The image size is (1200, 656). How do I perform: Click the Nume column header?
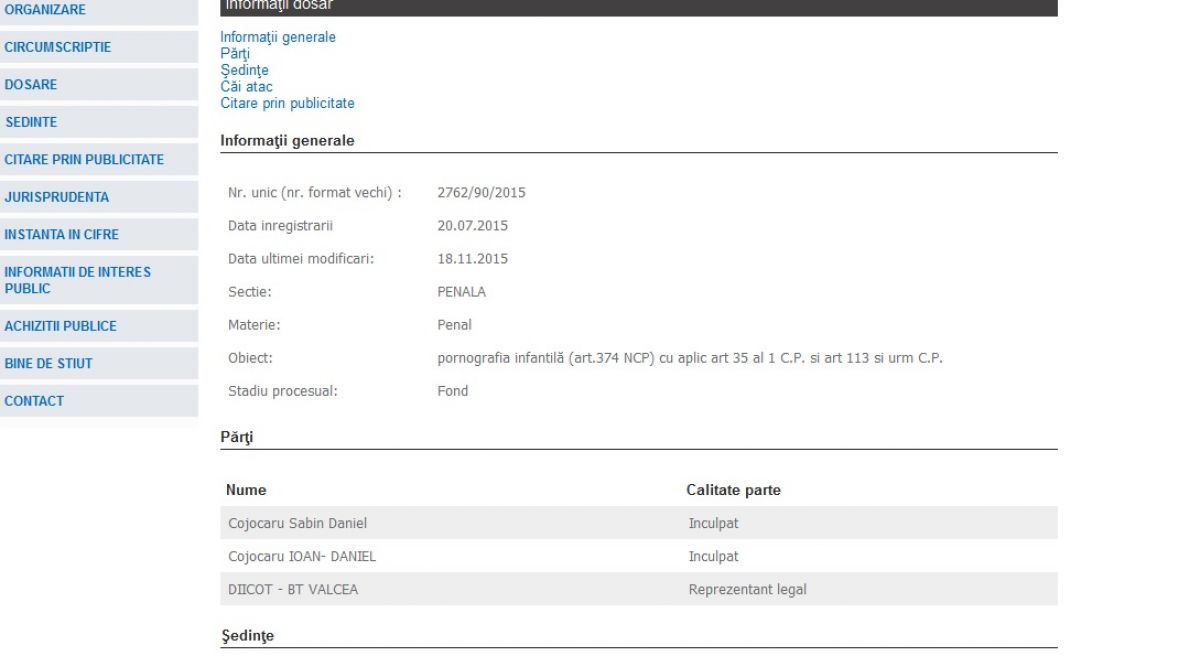tap(246, 490)
